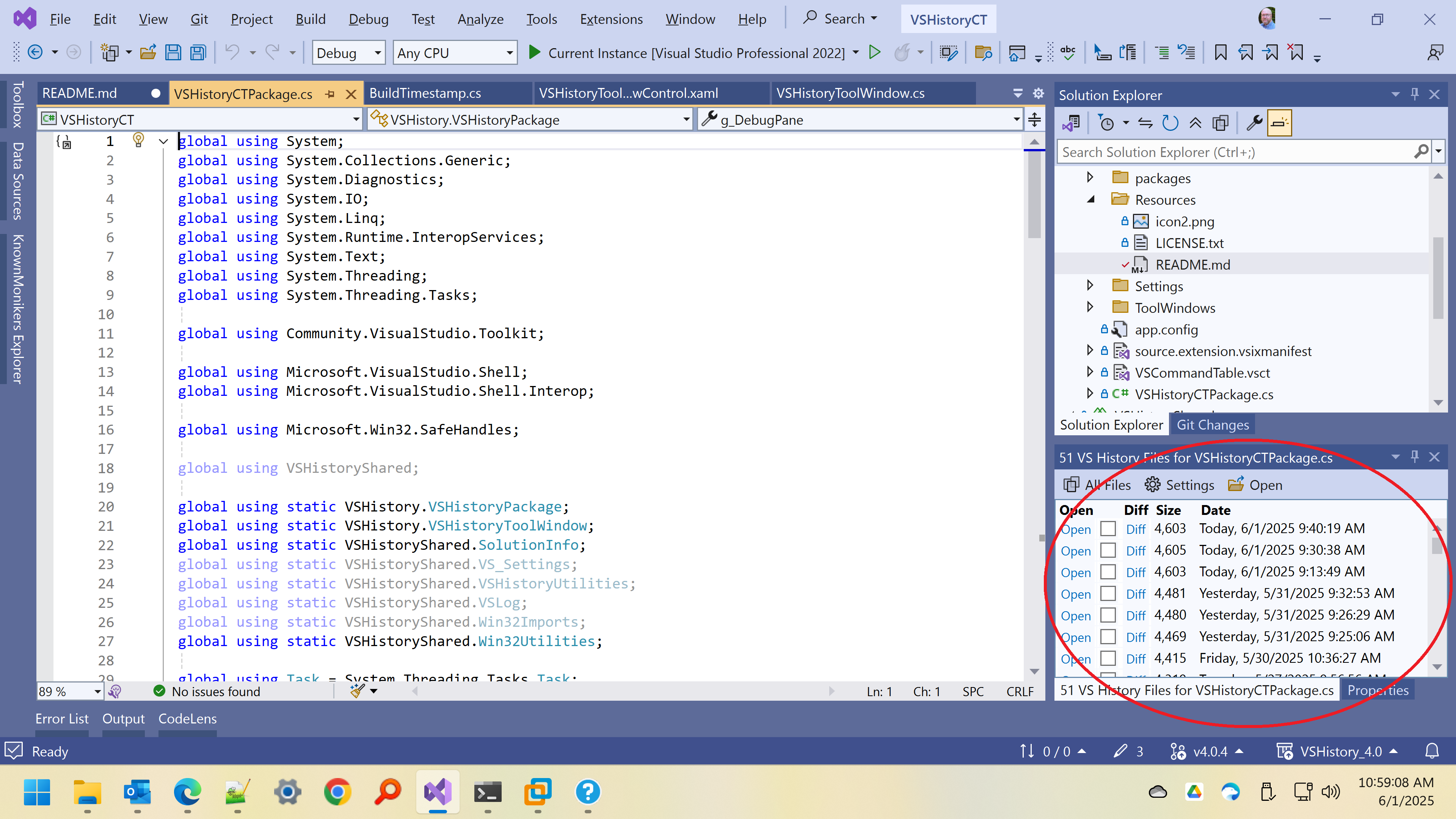Refresh the Solution Explorer view
Viewport: 1456px width, 819px height.
1170,122
